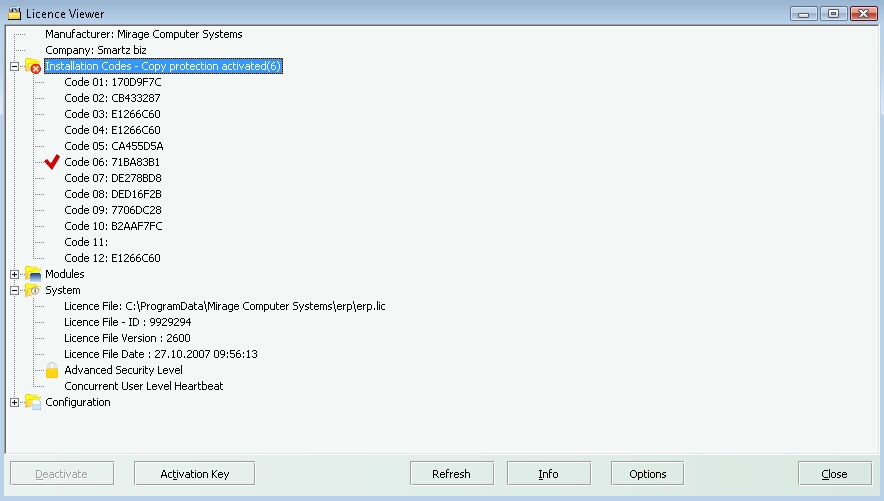Click the Close button at bottom right
884x501 pixels.
pos(834,474)
